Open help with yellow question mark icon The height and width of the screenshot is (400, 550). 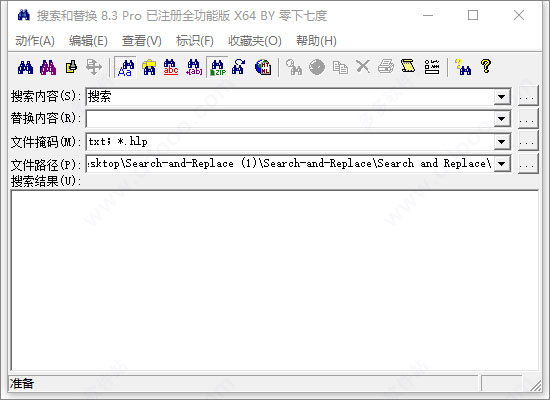486,67
